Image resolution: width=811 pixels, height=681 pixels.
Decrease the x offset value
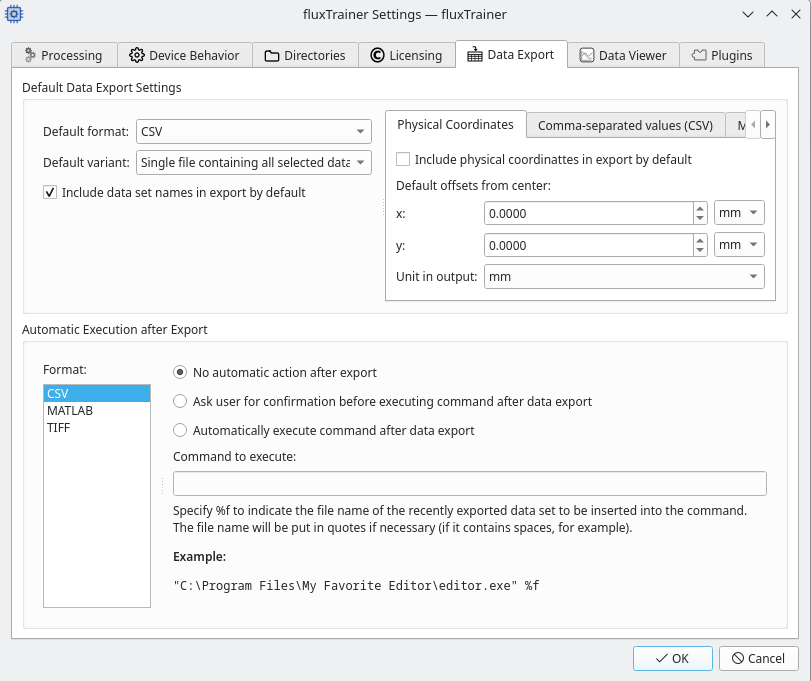pyautogui.click(x=700, y=218)
